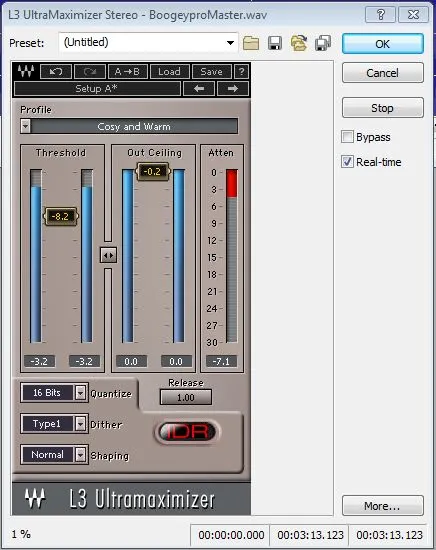Copy setup A to B
Viewport: 436px width, 550px height.
click(x=128, y=72)
